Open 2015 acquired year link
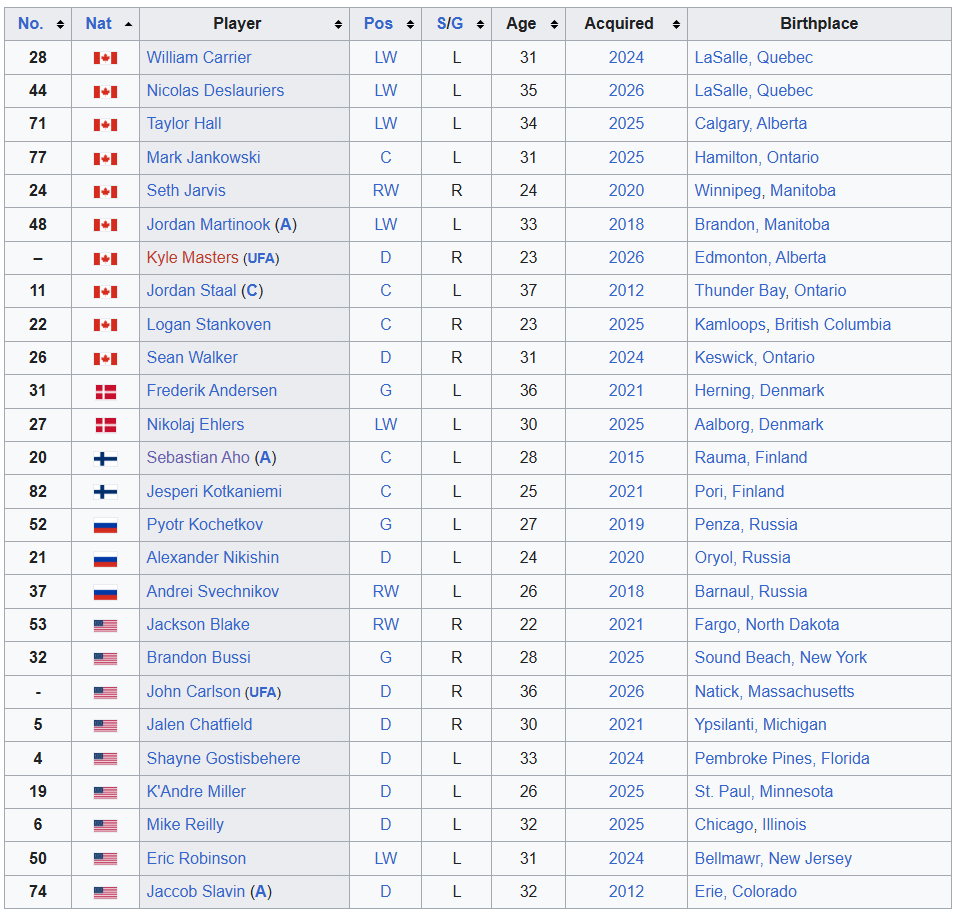 (x=626, y=457)
